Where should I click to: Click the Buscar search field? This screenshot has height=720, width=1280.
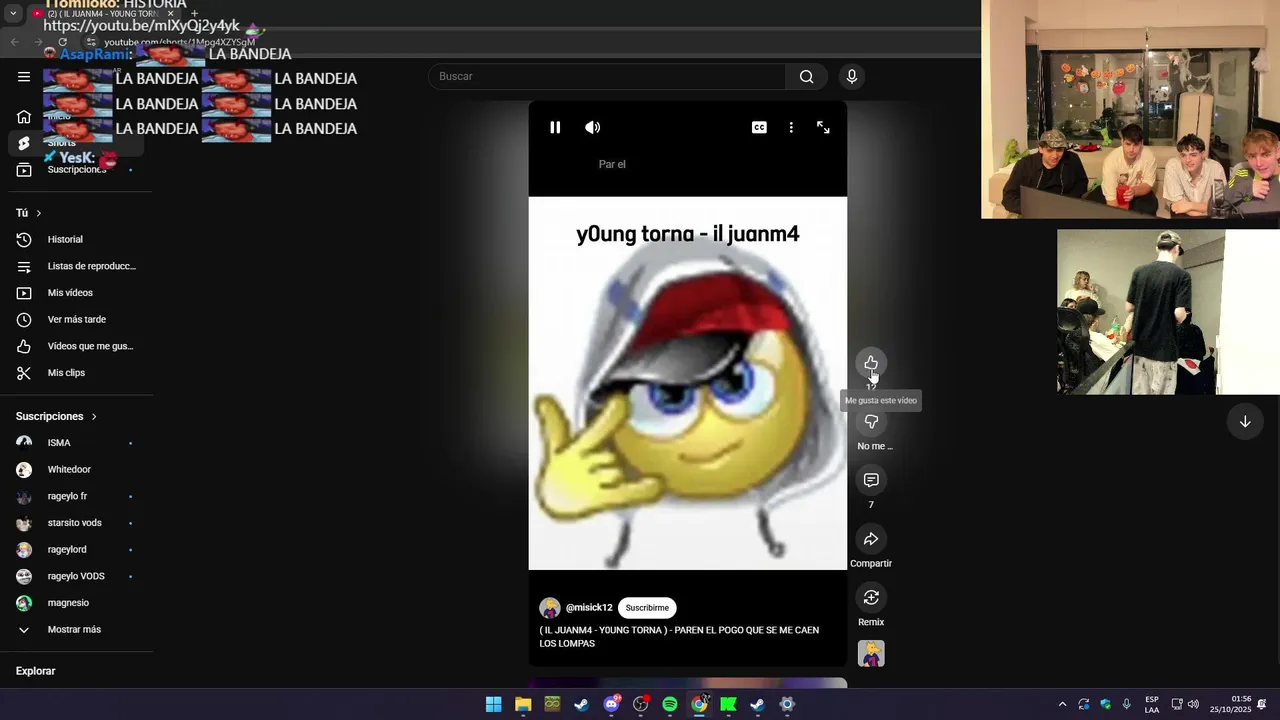607,77
